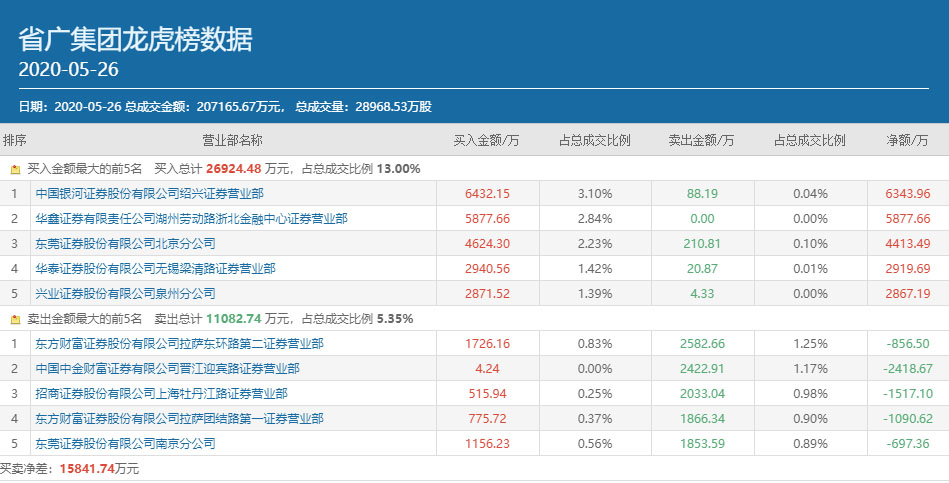Select buy amount 1156.23 cell
949x483 pixels.
(x=487, y=444)
